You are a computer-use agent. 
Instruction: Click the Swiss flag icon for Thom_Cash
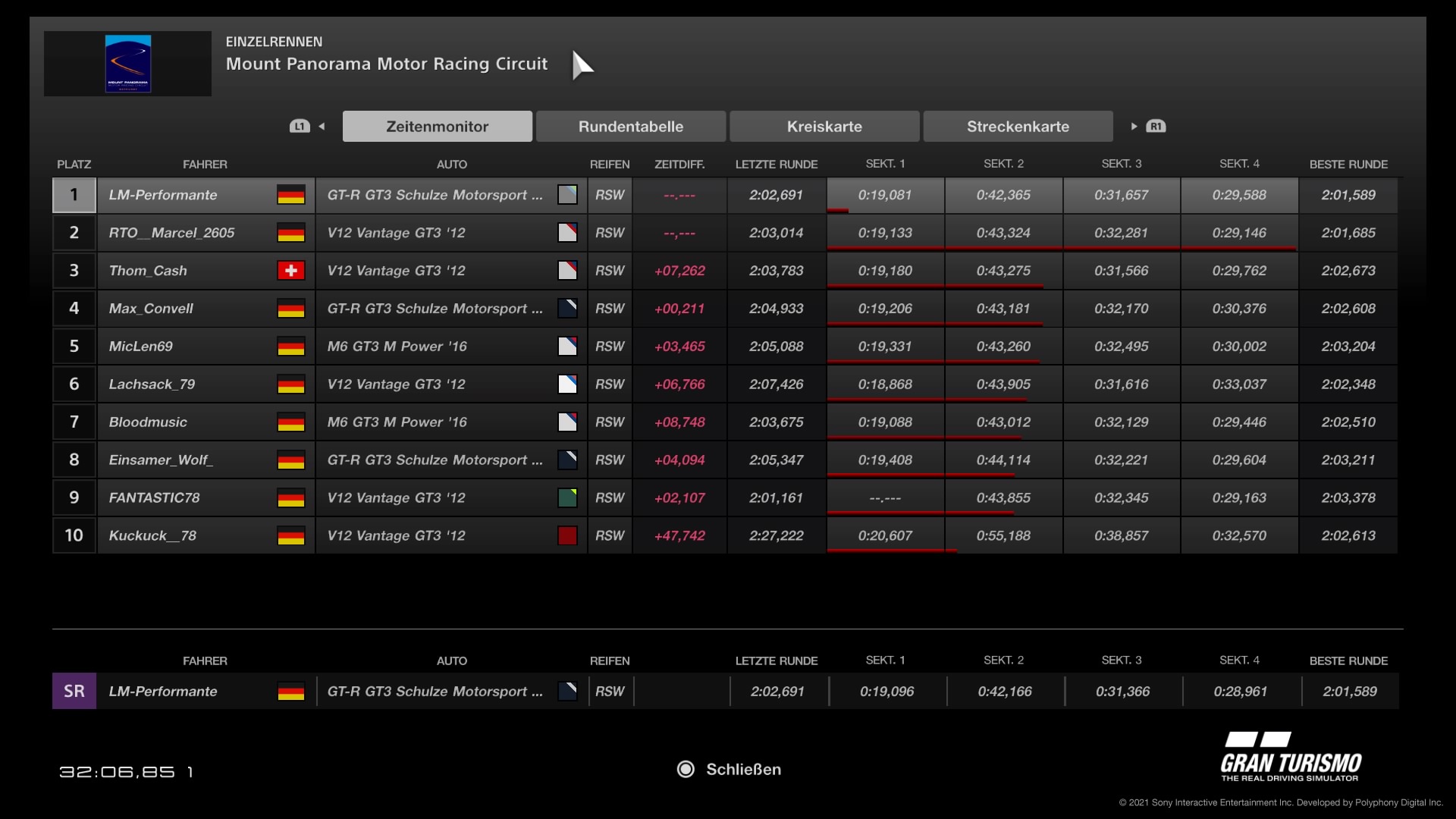pyautogui.click(x=290, y=271)
